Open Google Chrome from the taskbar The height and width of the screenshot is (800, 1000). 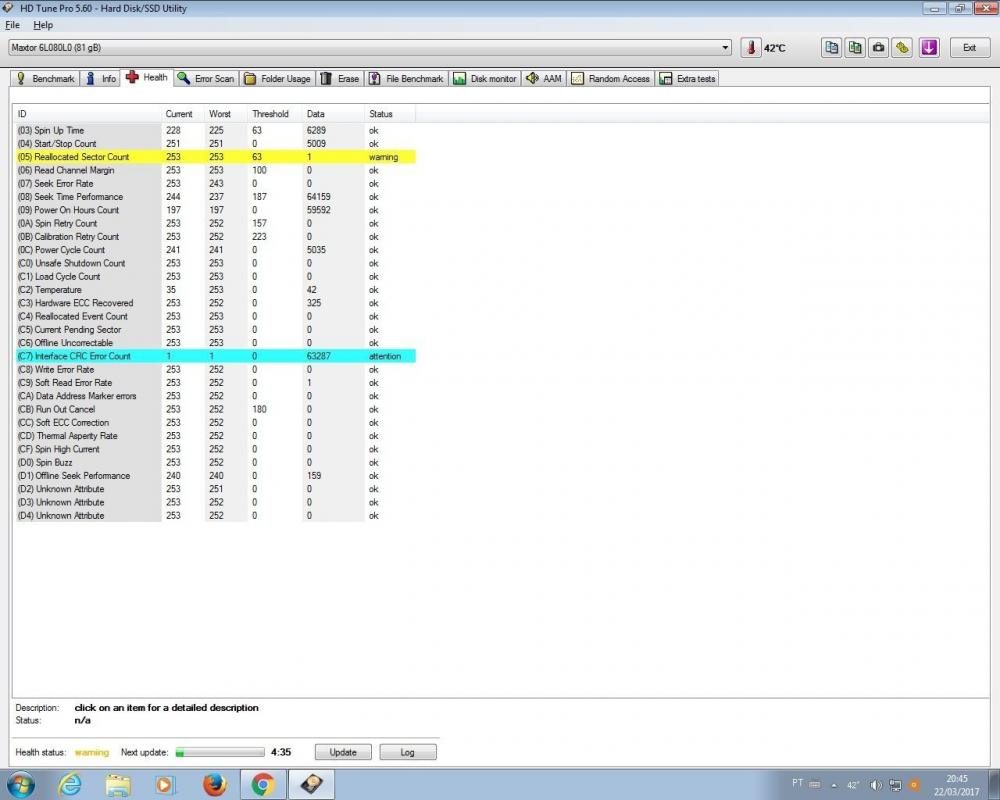[x=262, y=783]
